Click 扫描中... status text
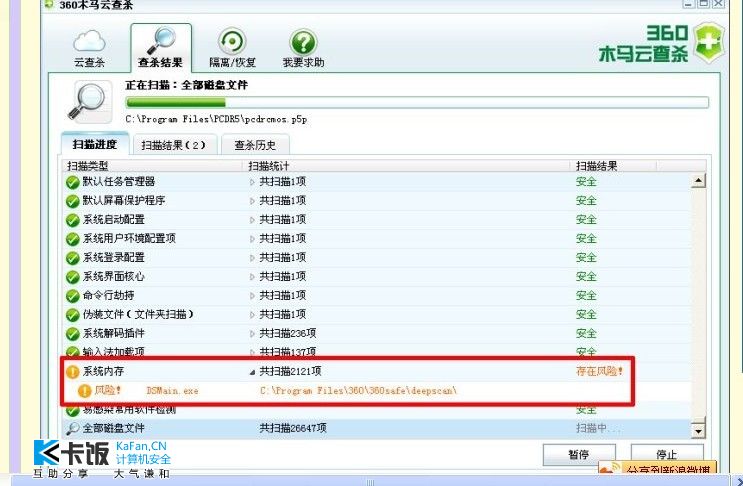This screenshot has width=743, height=486. pos(598,428)
